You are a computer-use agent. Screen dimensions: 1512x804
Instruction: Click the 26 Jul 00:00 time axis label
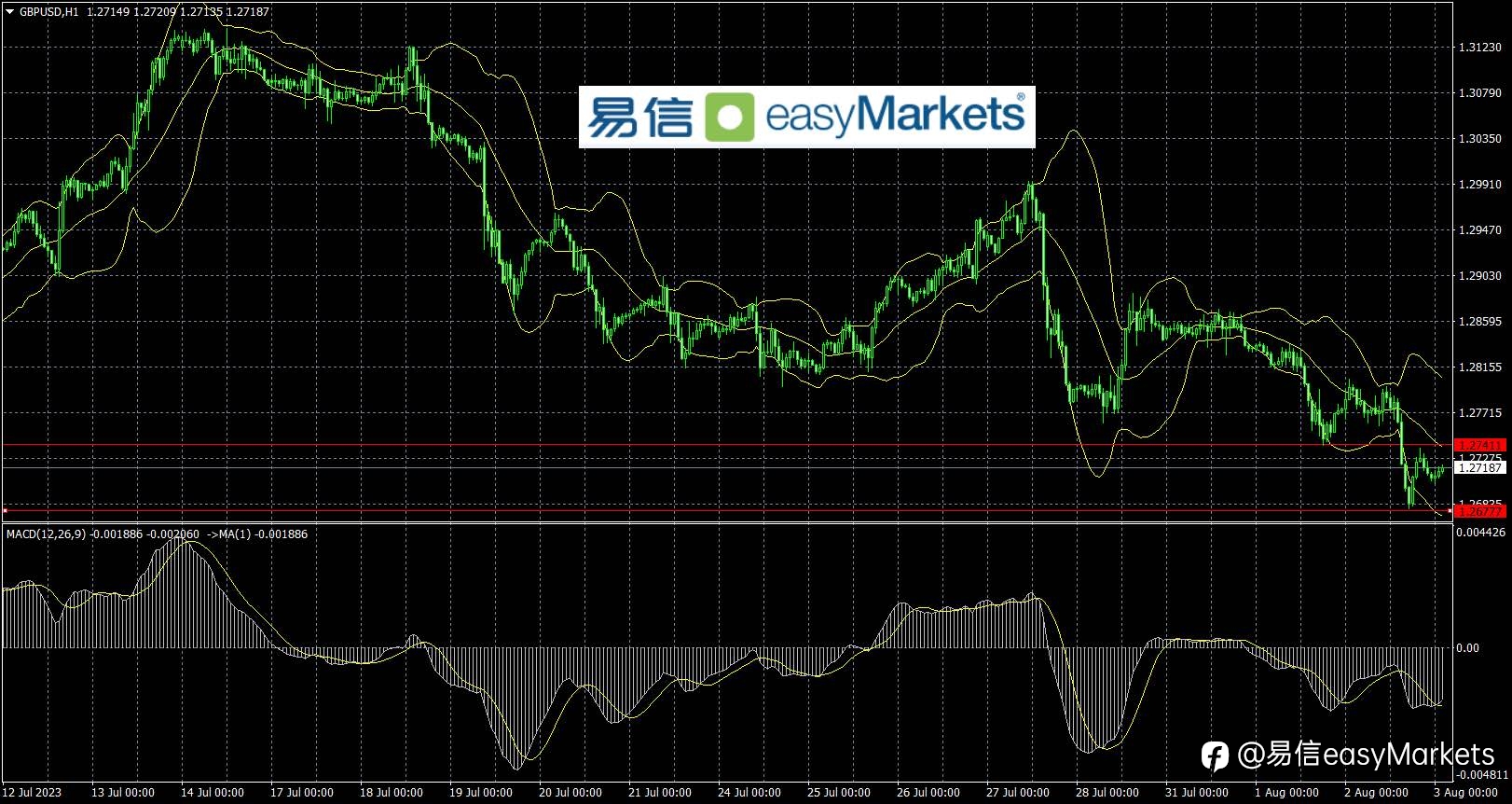(928, 793)
